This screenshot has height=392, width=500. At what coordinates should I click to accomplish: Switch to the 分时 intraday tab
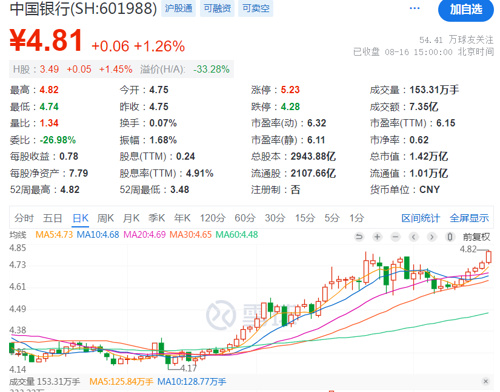point(24,218)
